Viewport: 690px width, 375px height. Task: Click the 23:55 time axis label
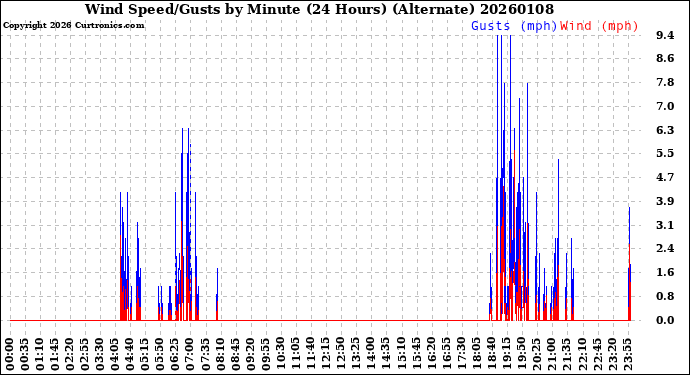627,355
